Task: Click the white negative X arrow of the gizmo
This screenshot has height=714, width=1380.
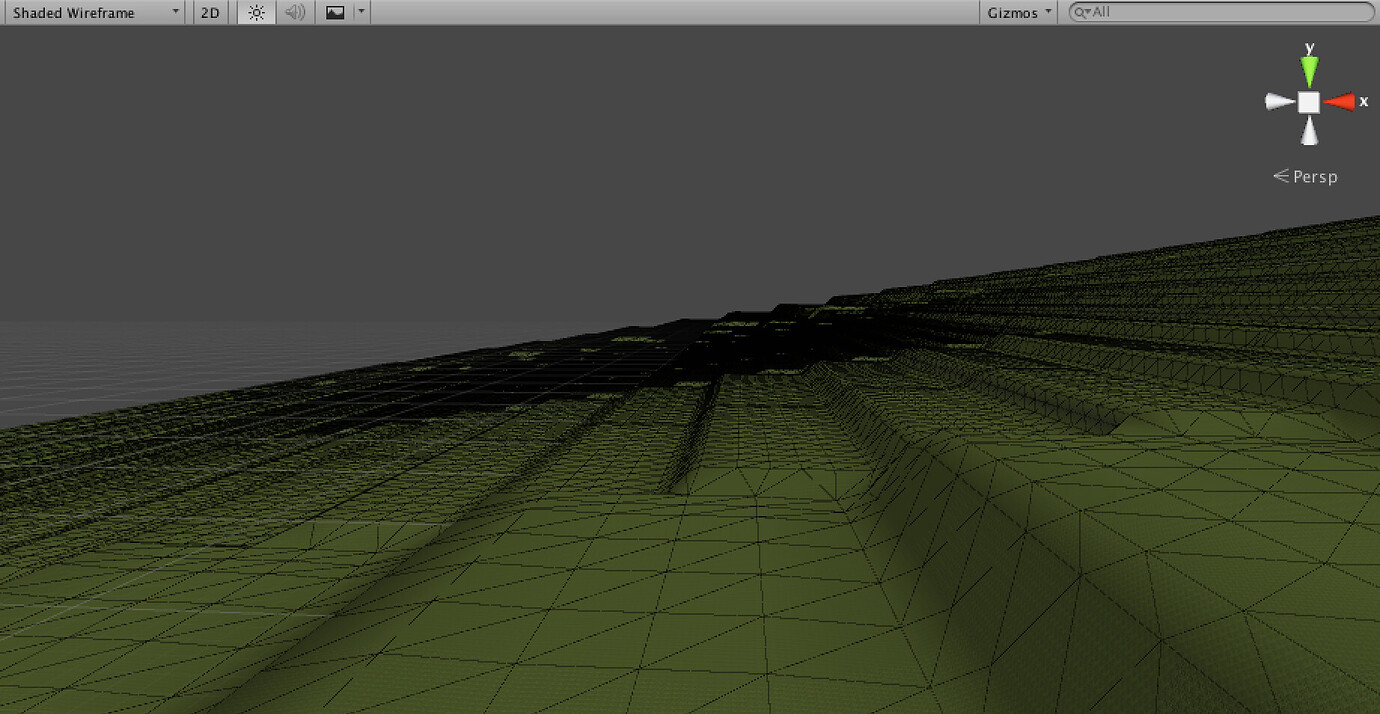Action: (x=1277, y=101)
